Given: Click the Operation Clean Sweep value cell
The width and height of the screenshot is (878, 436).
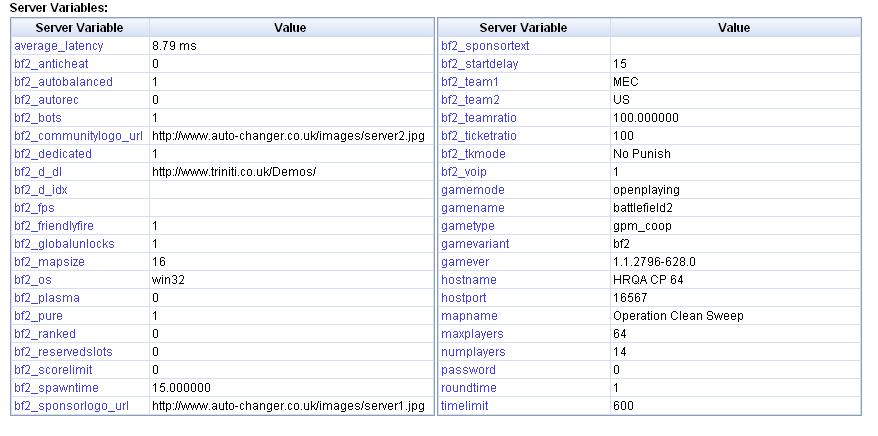Looking at the screenshot, I should [678, 316].
